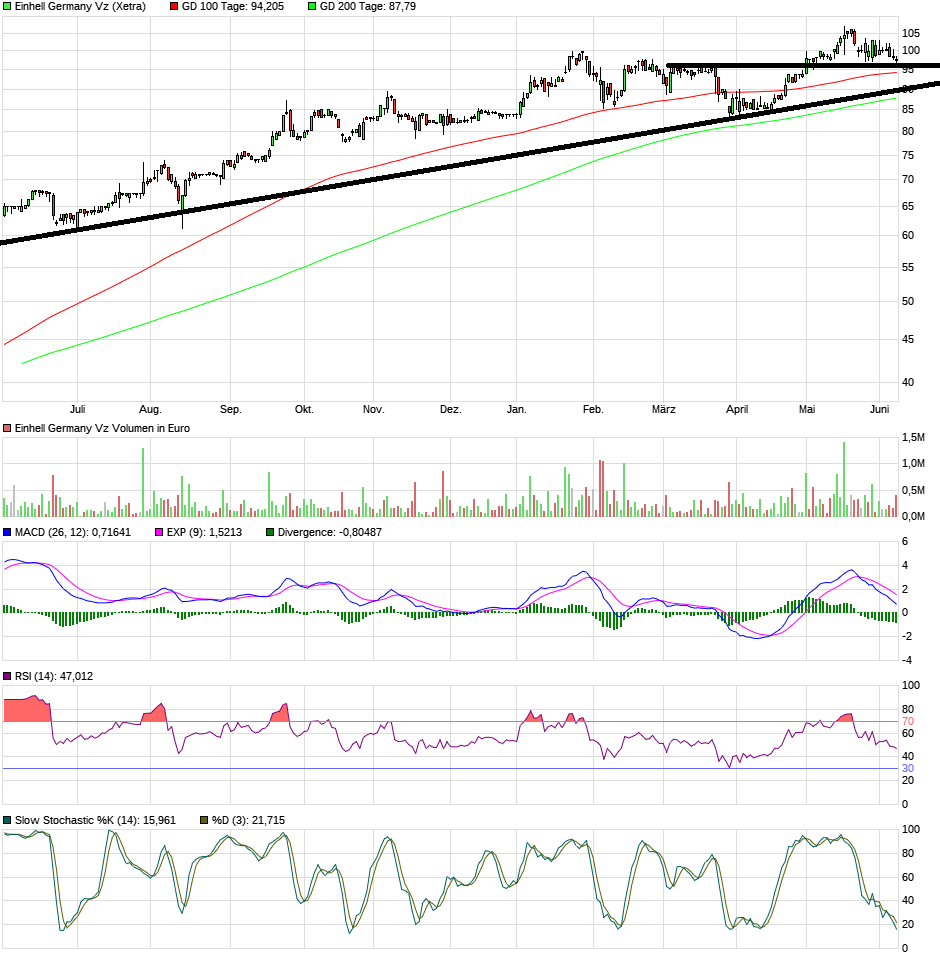Click the dark green Divergence legend swatch
Screen dimensions: 940x958
[x=270, y=532]
